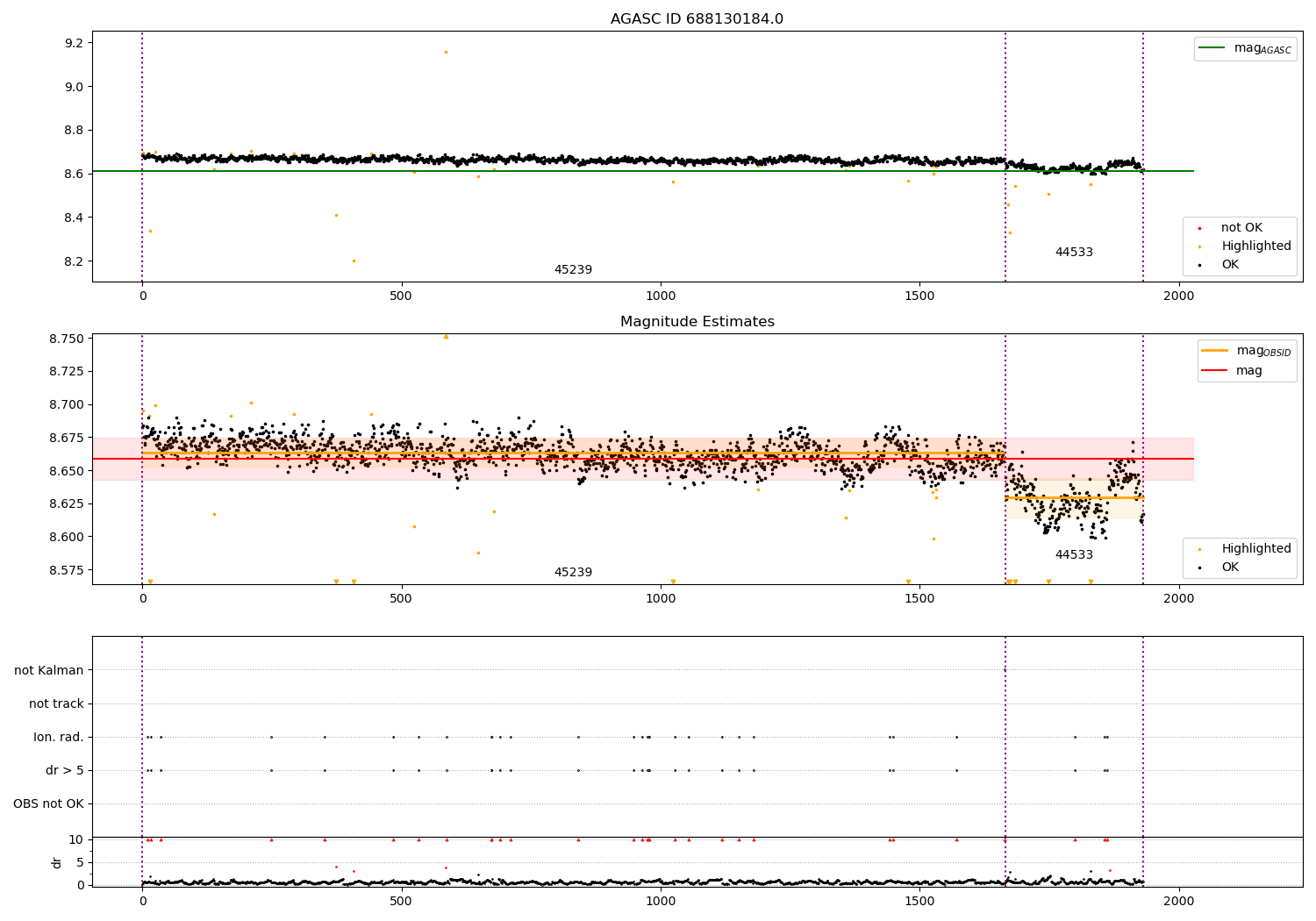This screenshot has height=921, width=1316.
Task: Click the orange line swatch beside mag OBSID
Action: pos(1214,351)
